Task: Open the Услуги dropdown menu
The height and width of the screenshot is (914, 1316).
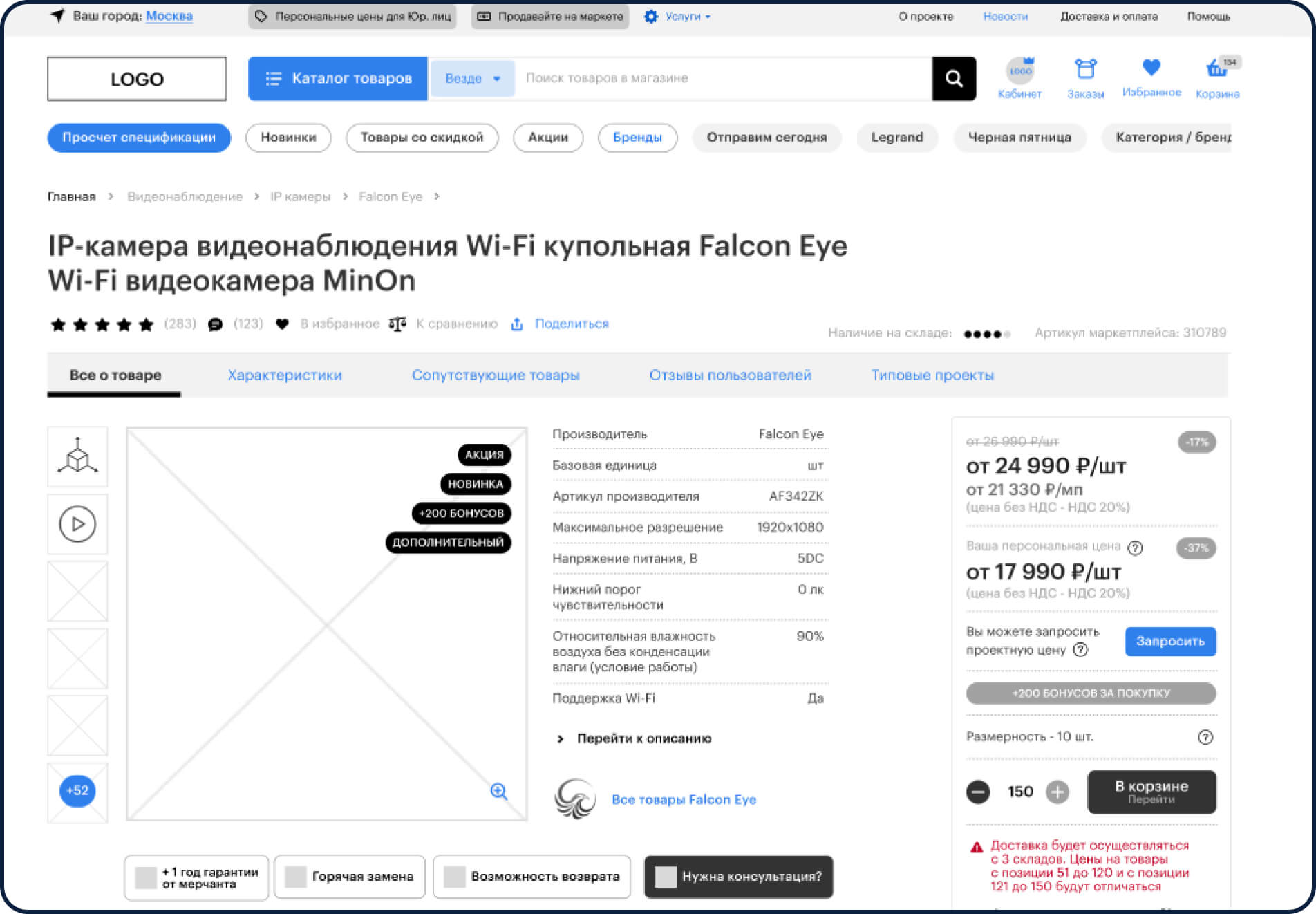Action: pos(677,17)
